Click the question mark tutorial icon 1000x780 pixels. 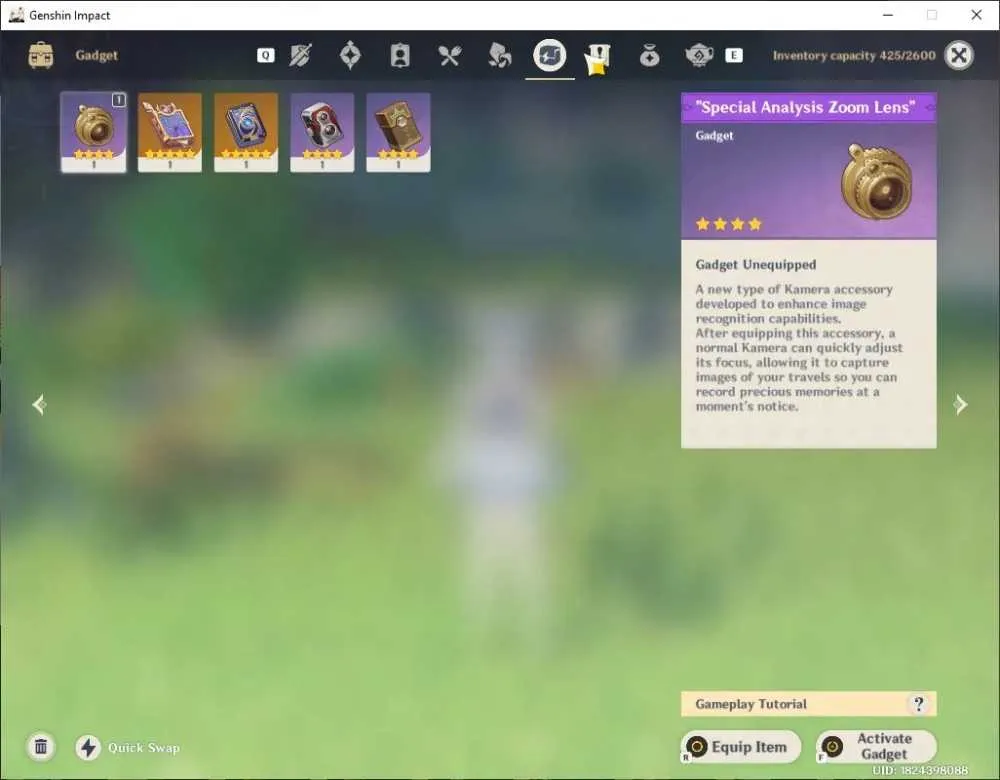(918, 704)
